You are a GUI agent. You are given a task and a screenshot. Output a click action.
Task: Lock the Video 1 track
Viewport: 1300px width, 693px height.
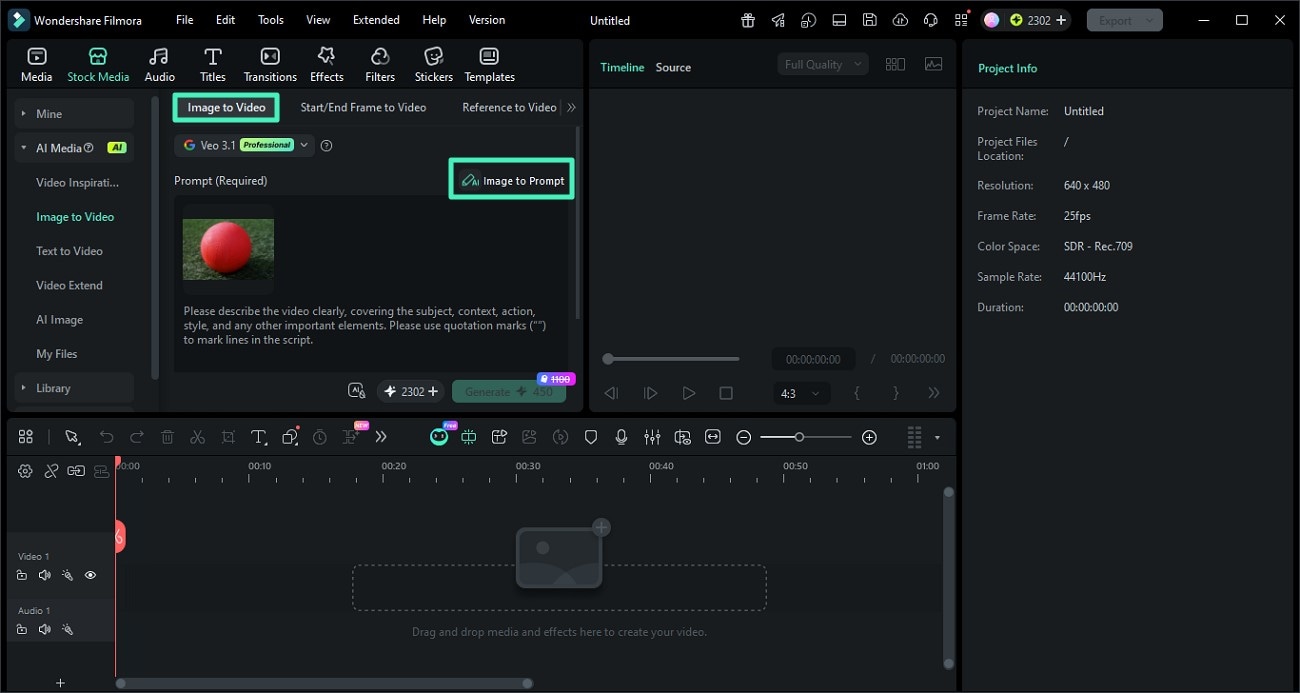[21, 575]
